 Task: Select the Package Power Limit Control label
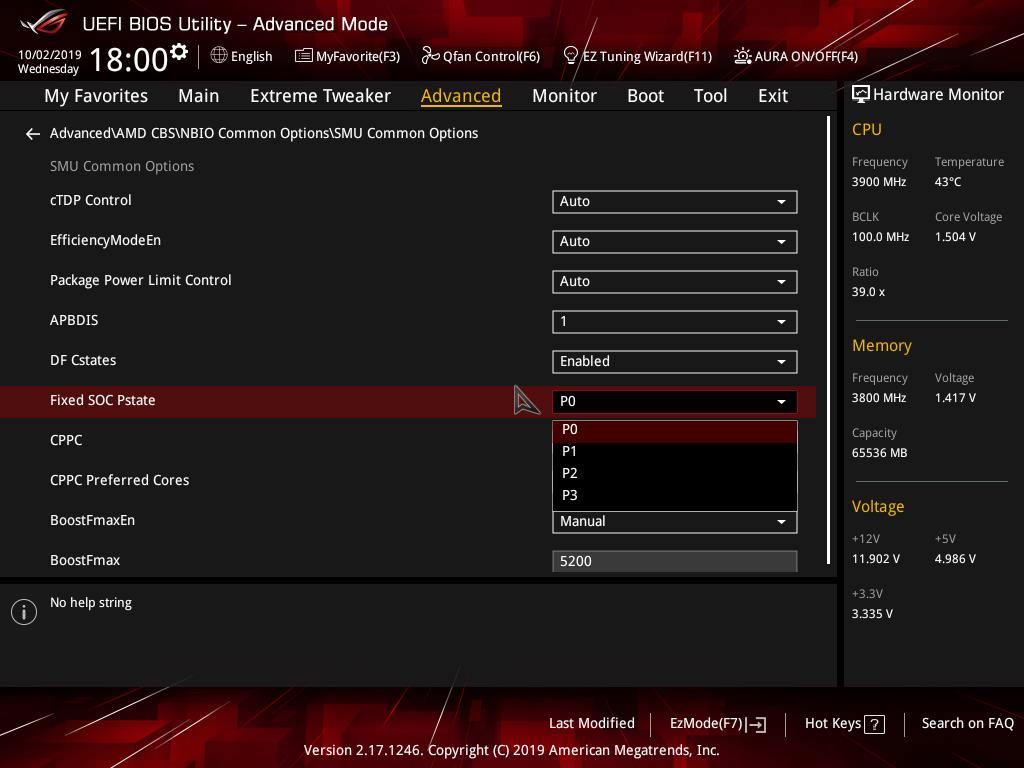click(140, 281)
